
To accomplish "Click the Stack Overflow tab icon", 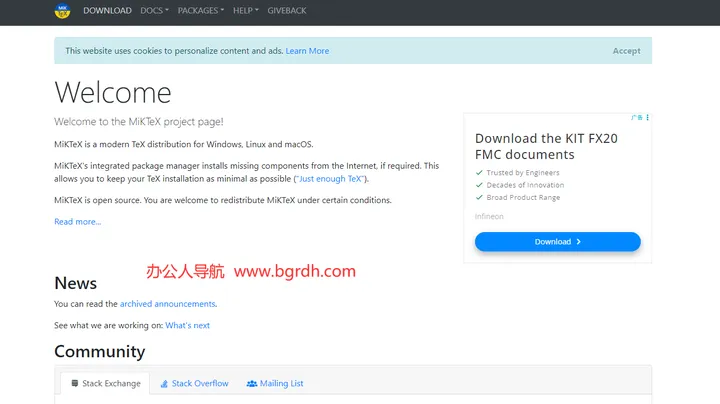I will (x=164, y=384).
